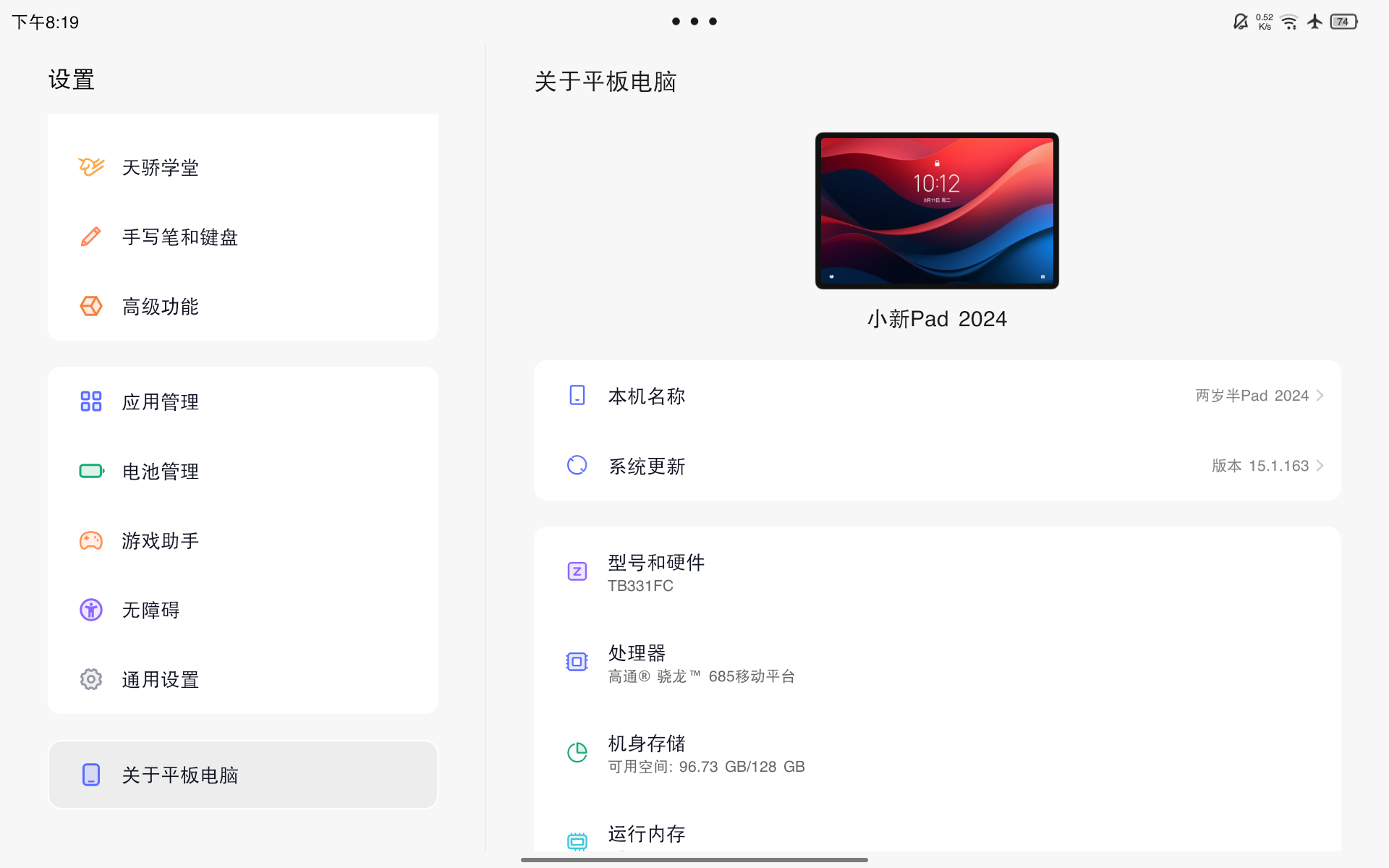Select the 电池管理 battery icon

coord(90,471)
